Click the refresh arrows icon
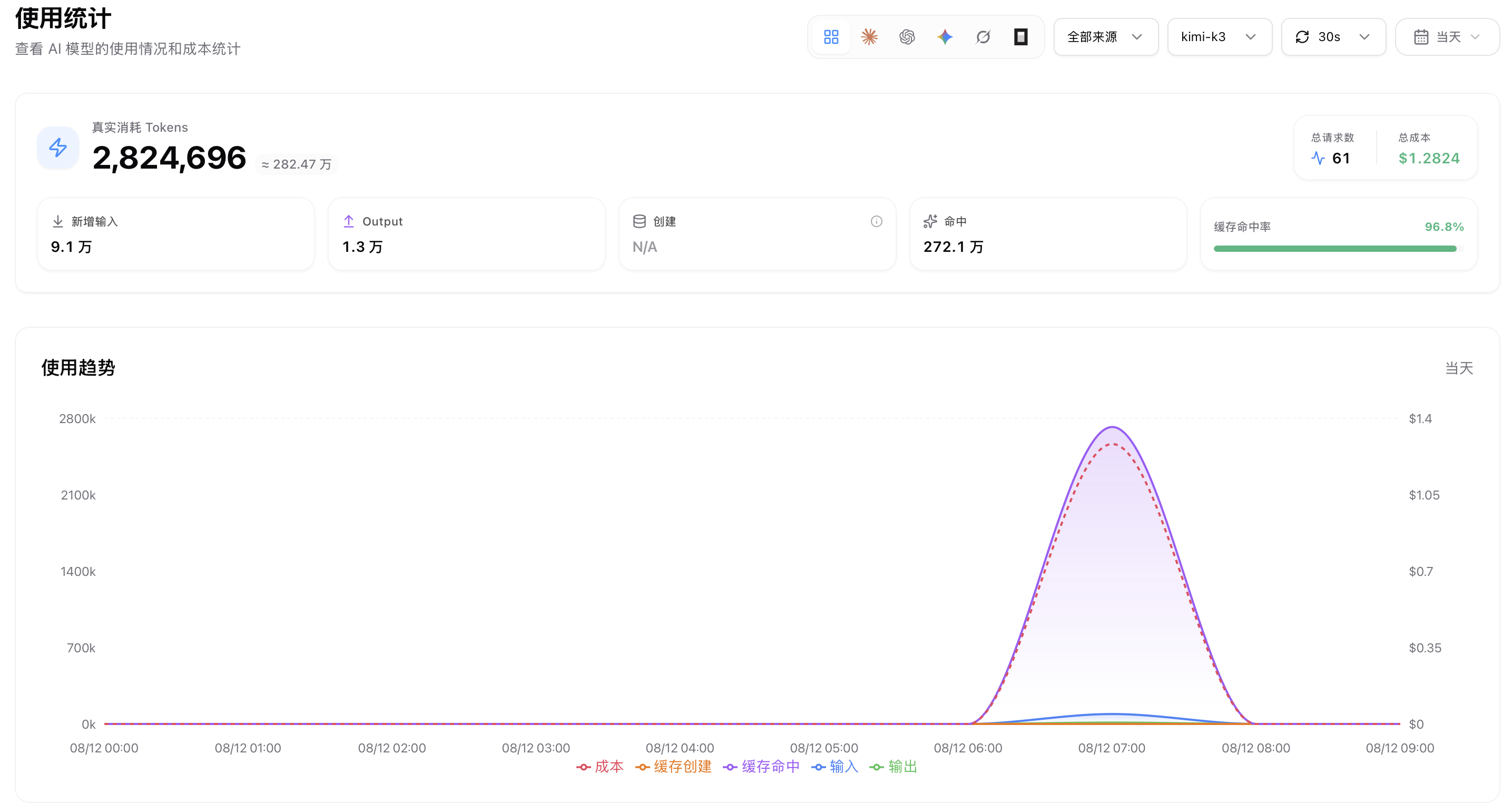This screenshot has width=1512, height=803. click(x=1302, y=37)
